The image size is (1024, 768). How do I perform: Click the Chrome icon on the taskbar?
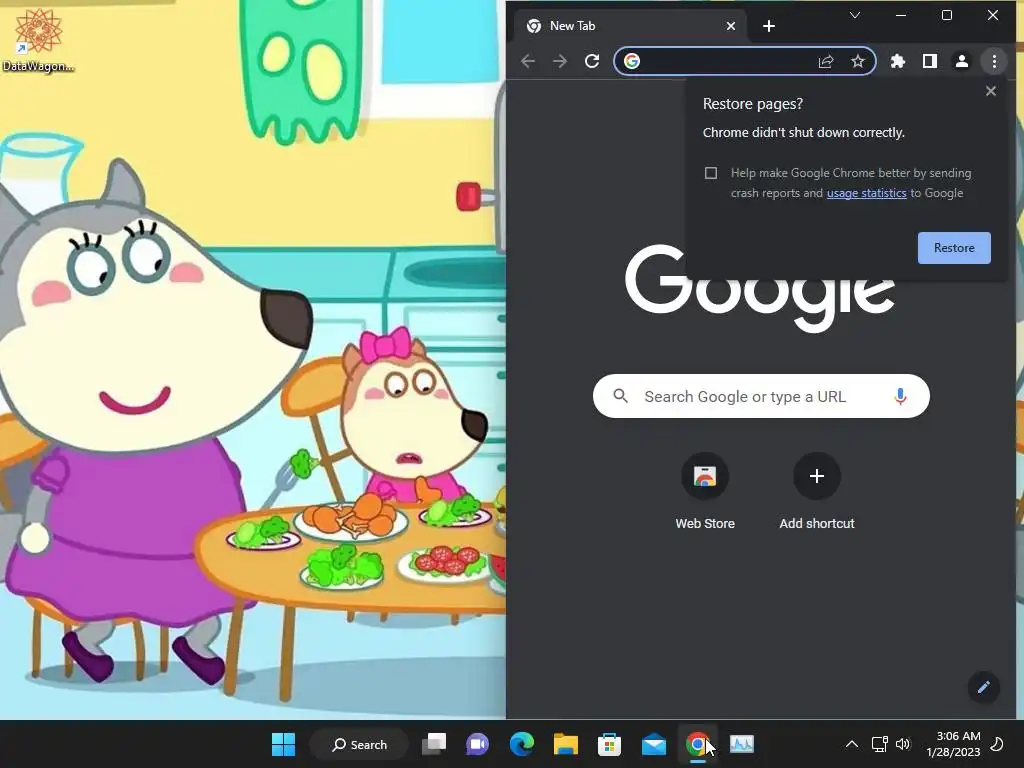697,744
